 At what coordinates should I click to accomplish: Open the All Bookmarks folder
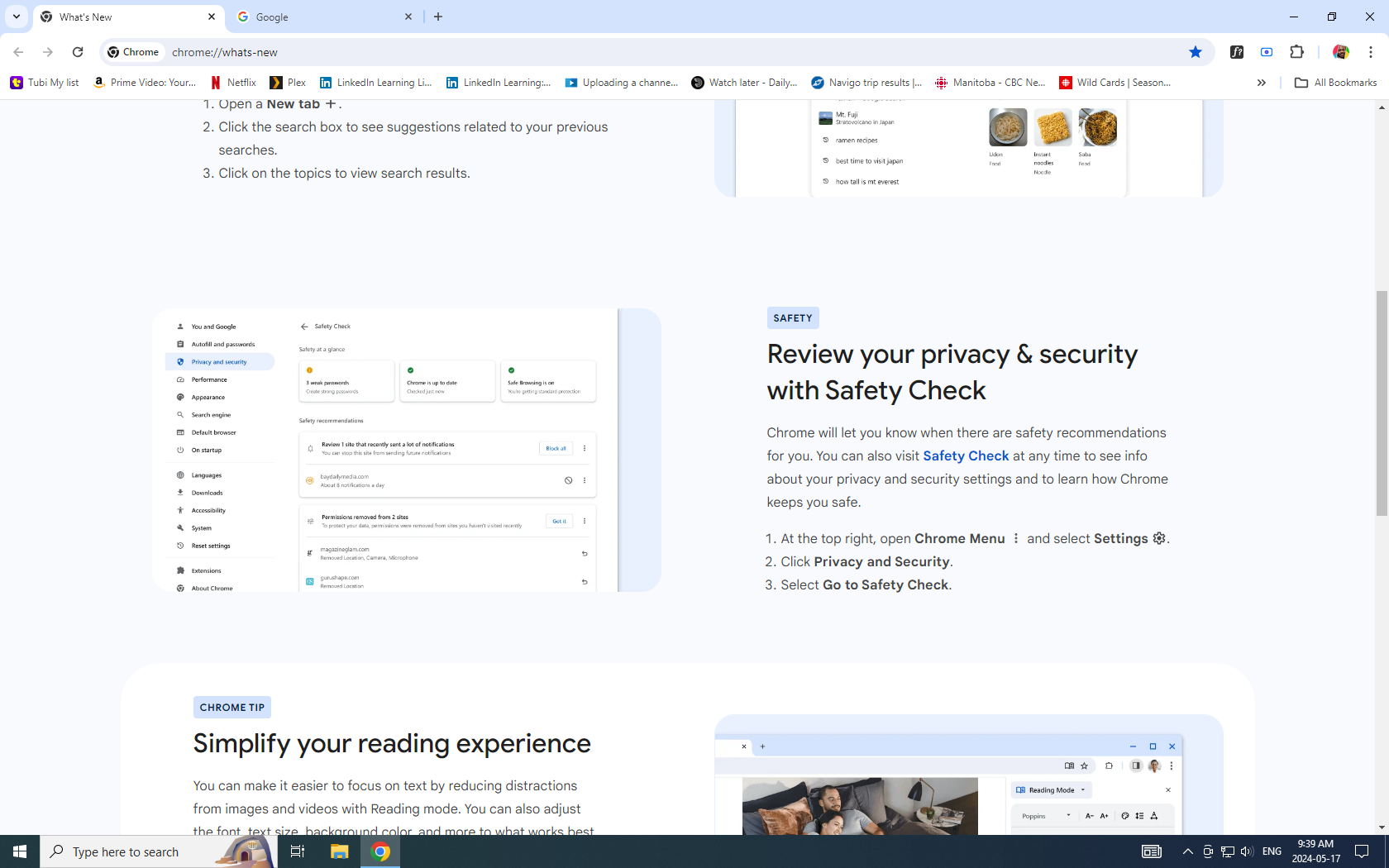[1335, 83]
